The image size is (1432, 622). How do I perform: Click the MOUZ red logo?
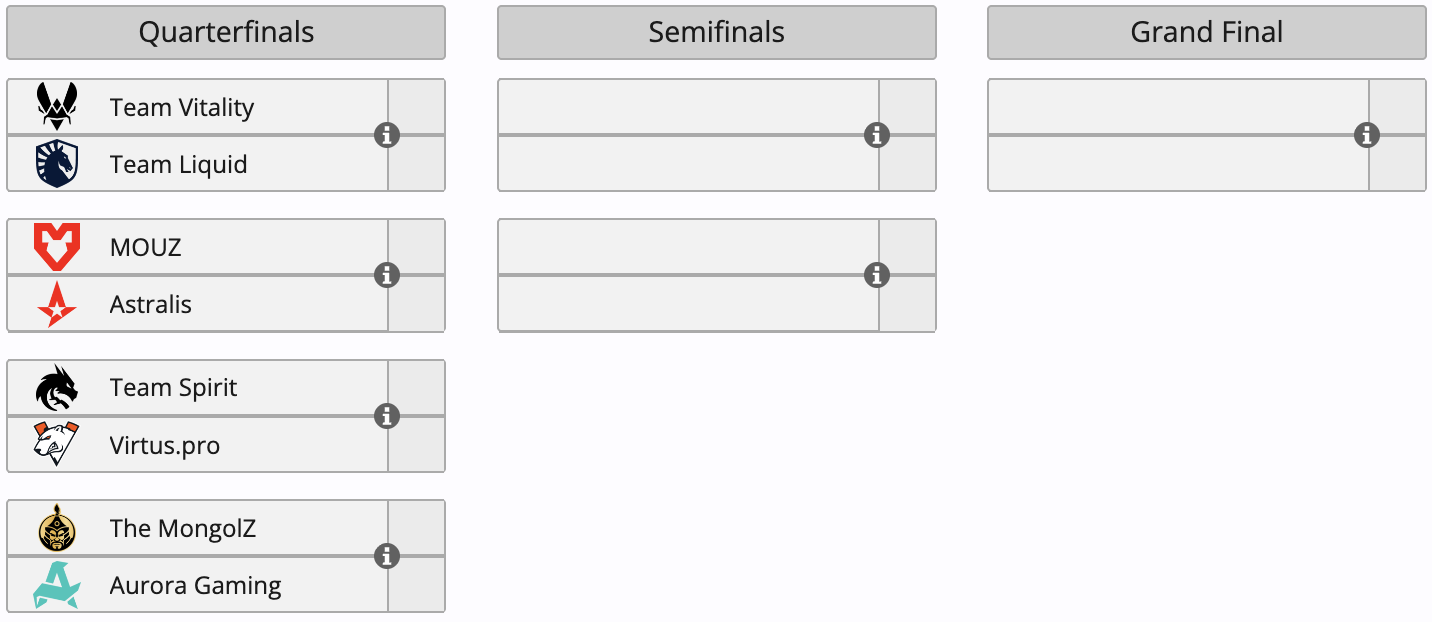click(x=57, y=247)
